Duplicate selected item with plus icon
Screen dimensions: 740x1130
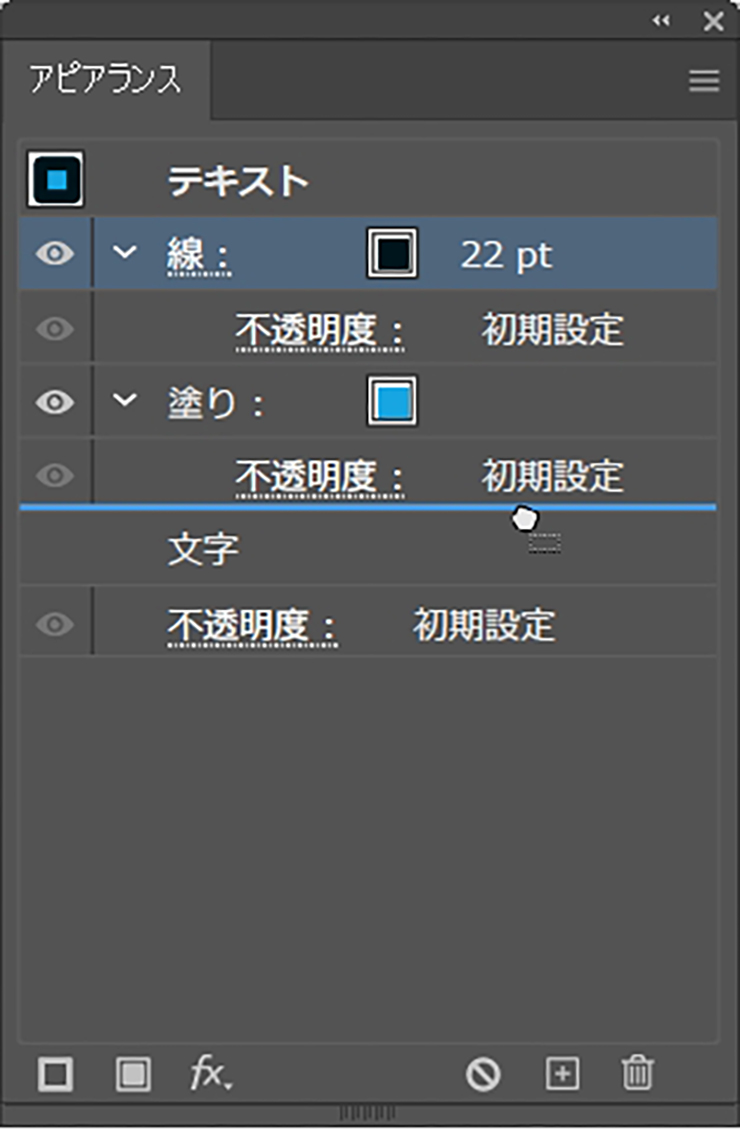562,1075
